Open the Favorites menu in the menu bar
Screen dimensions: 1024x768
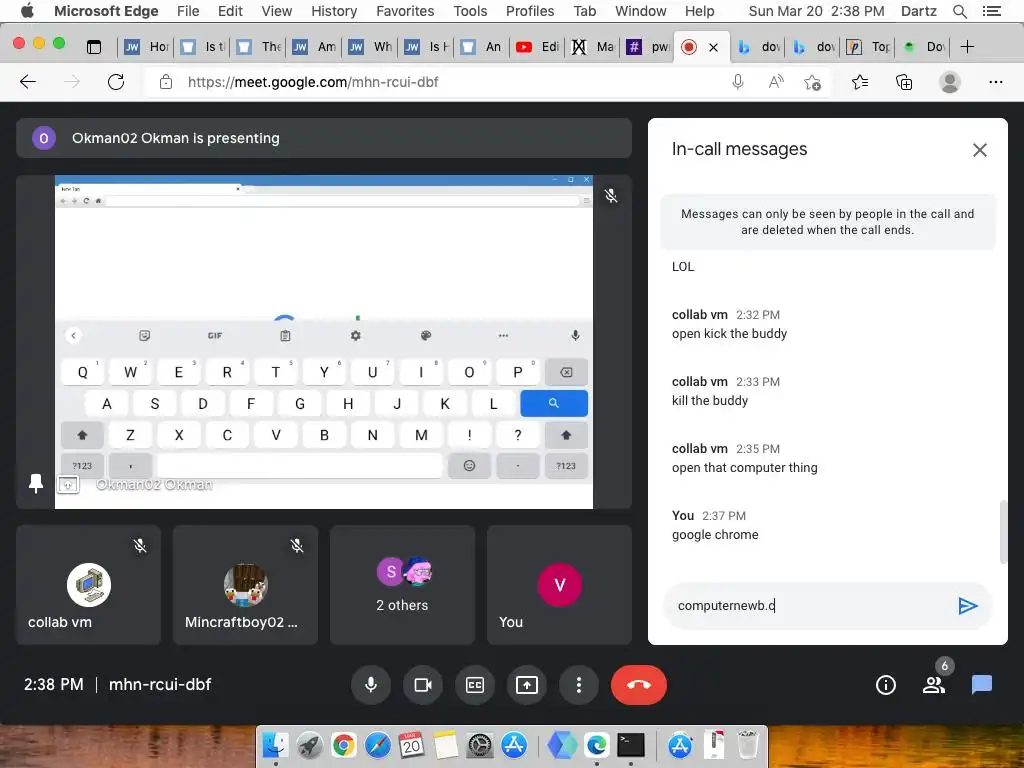coord(405,11)
